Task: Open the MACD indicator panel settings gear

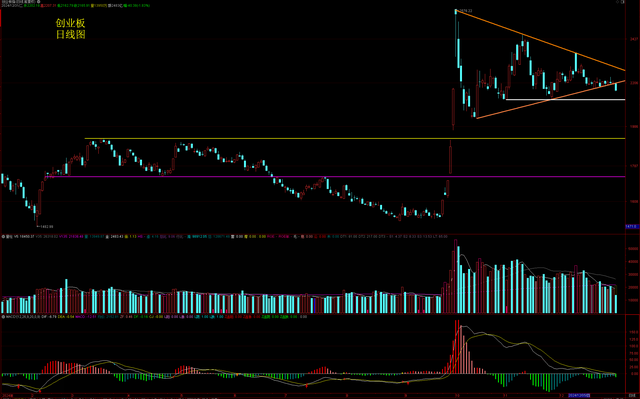Action: (x=3, y=317)
